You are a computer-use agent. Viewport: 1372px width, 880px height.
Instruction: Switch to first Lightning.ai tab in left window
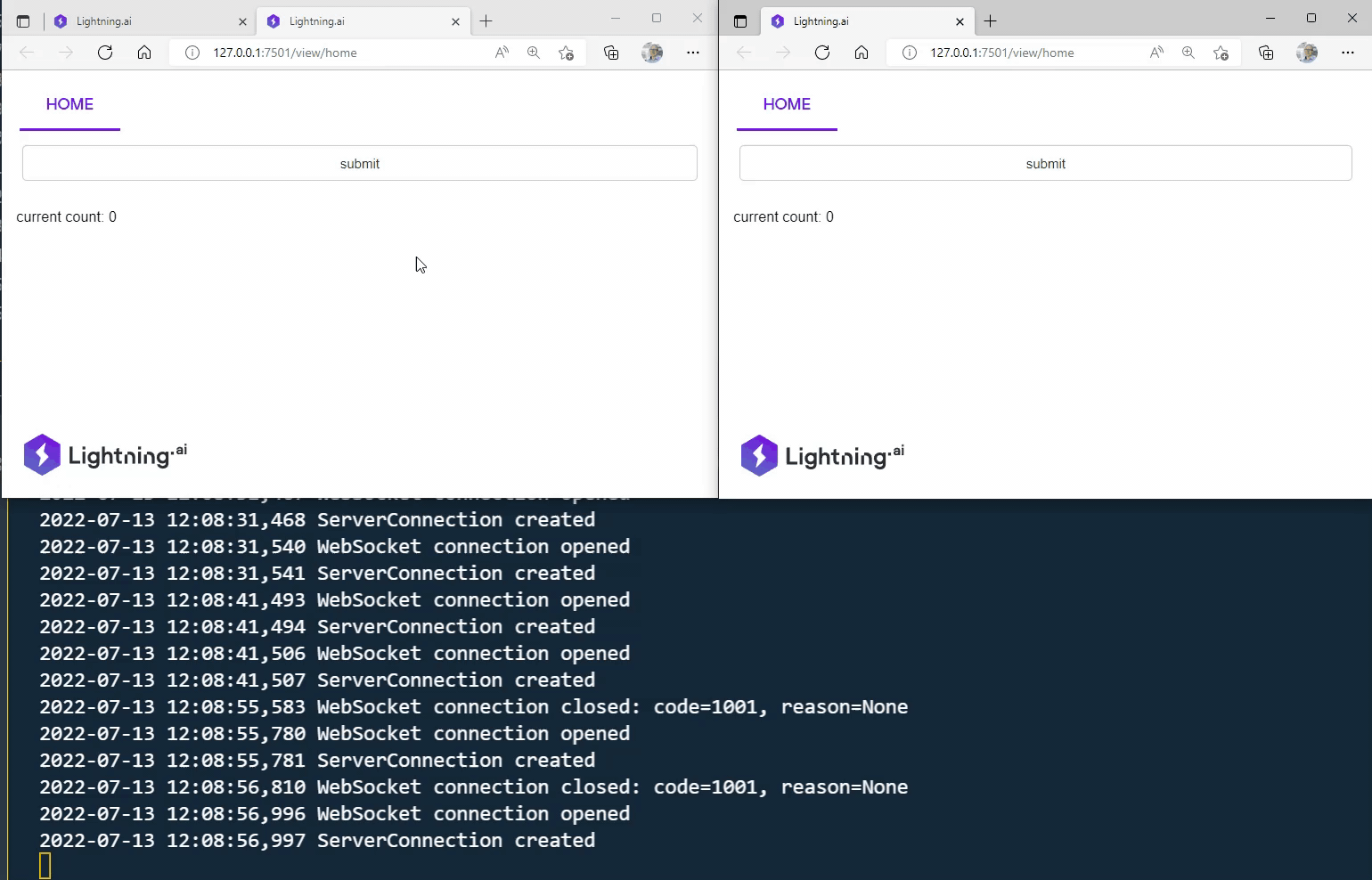point(143,21)
